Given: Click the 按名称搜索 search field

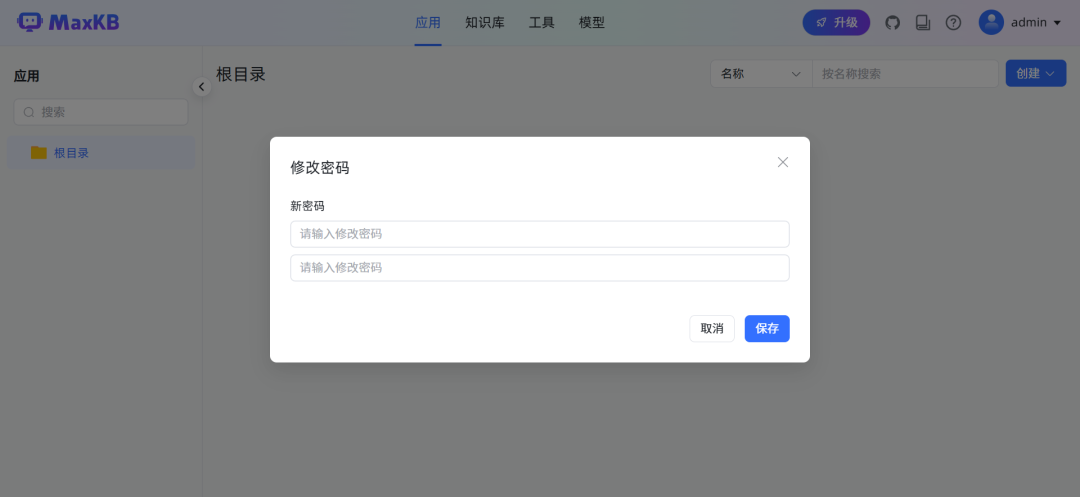Looking at the screenshot, I should coord(905,74).
